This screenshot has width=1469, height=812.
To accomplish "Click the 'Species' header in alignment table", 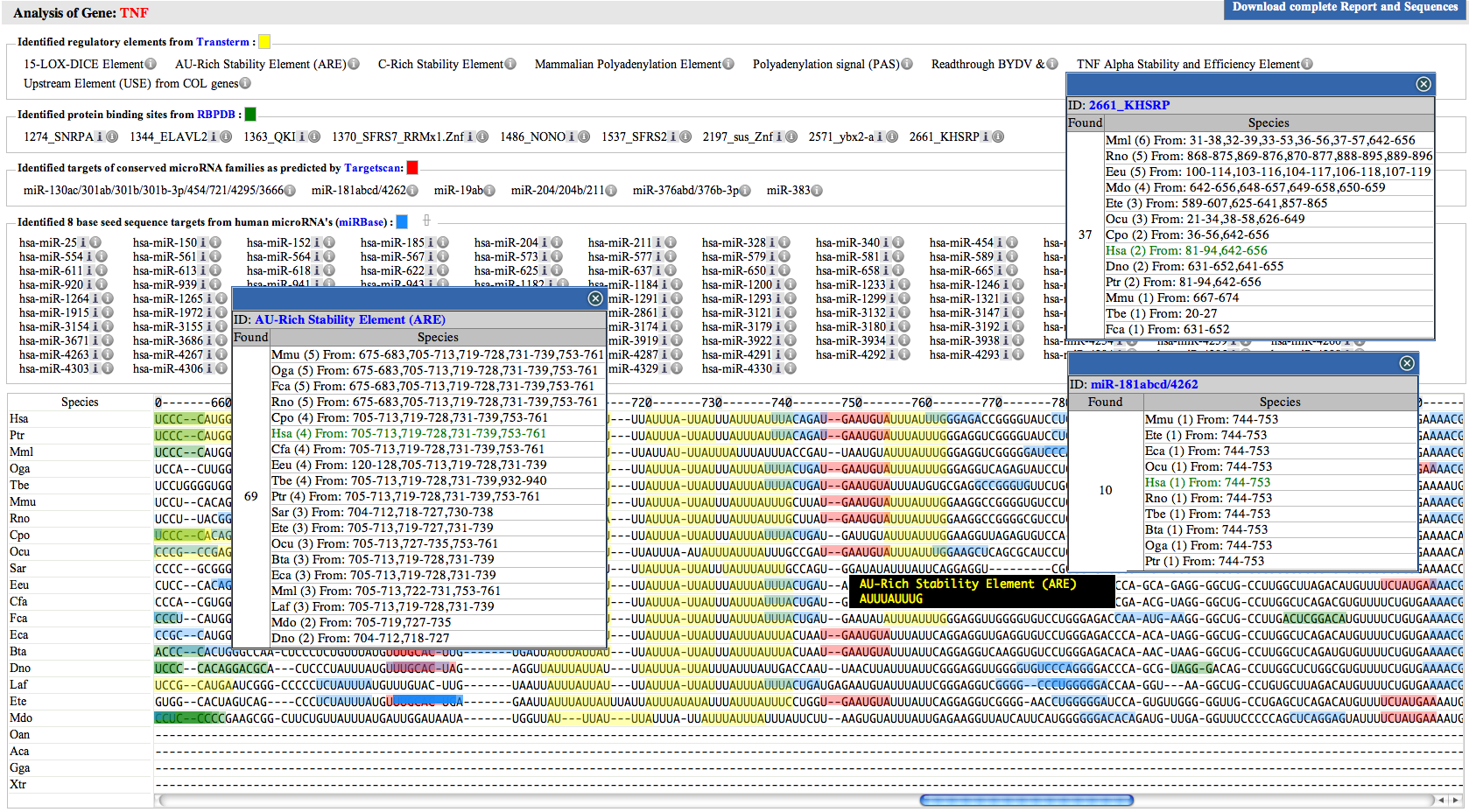I will pyautogui.click(x=80, y=402).
